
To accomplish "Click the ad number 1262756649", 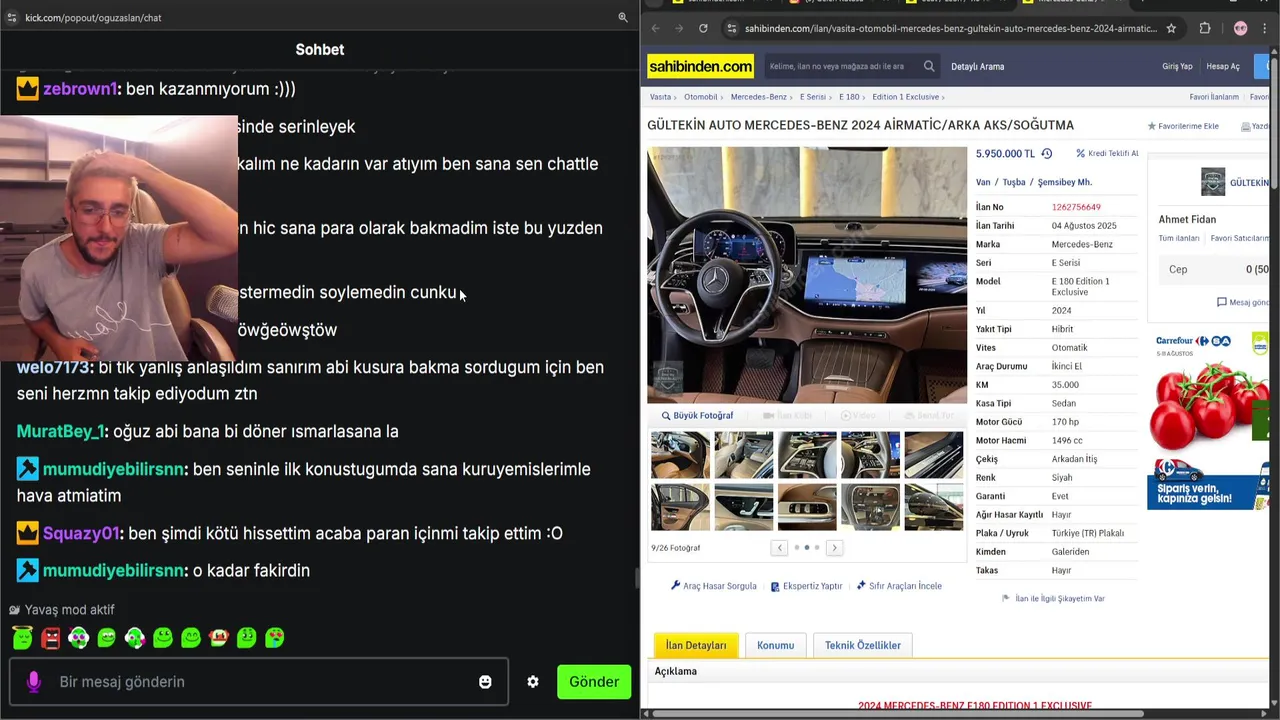I will [1076, 208].
